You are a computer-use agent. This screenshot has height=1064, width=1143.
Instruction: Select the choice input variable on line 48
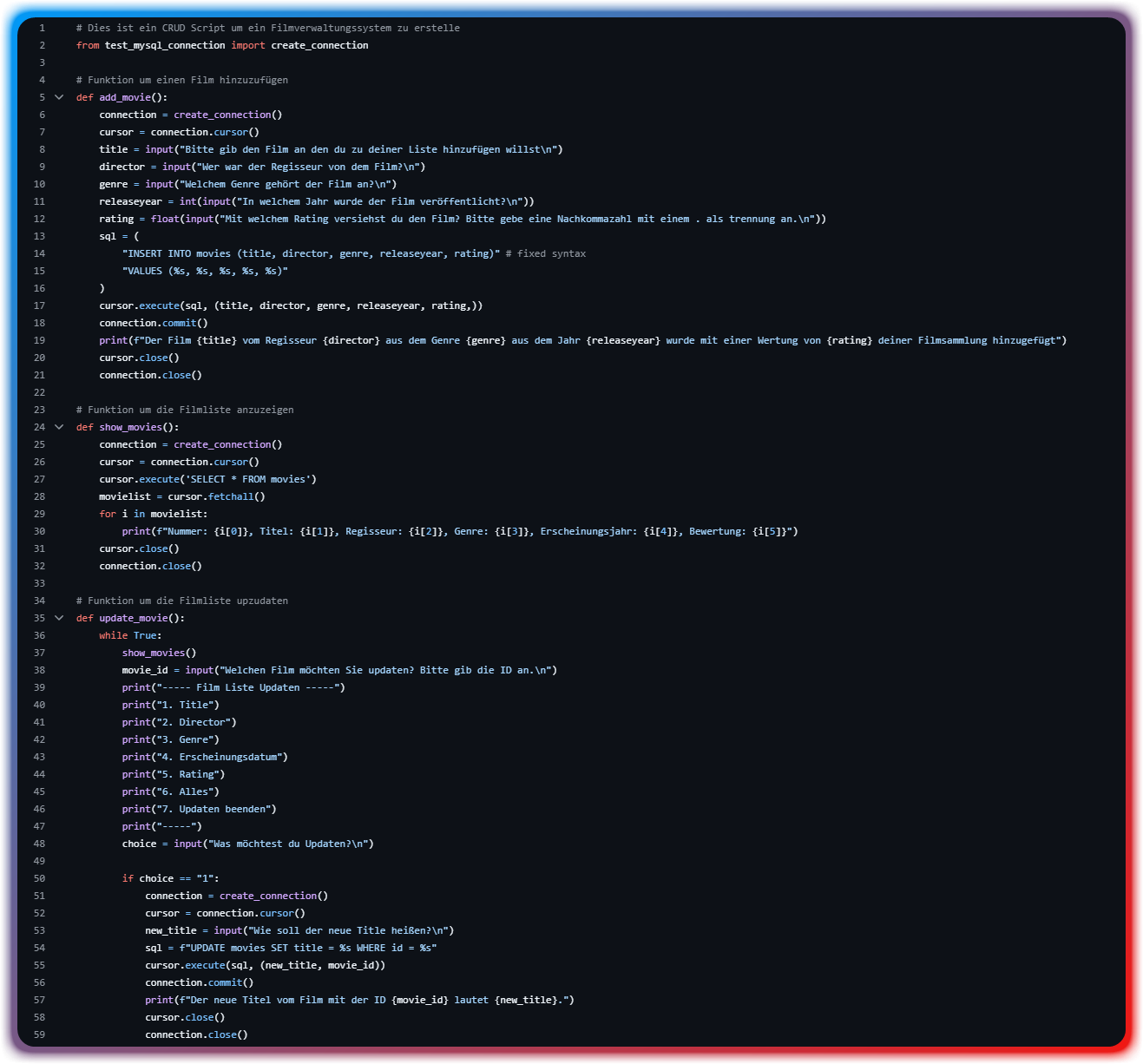pos(139,844)
